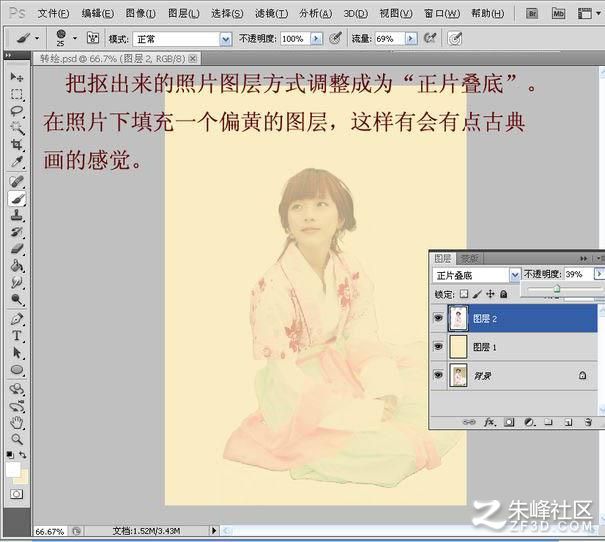This screenshot has height=542, width=605.
Task: Select the Ellipse shape tool
Action: click(17, 370)
